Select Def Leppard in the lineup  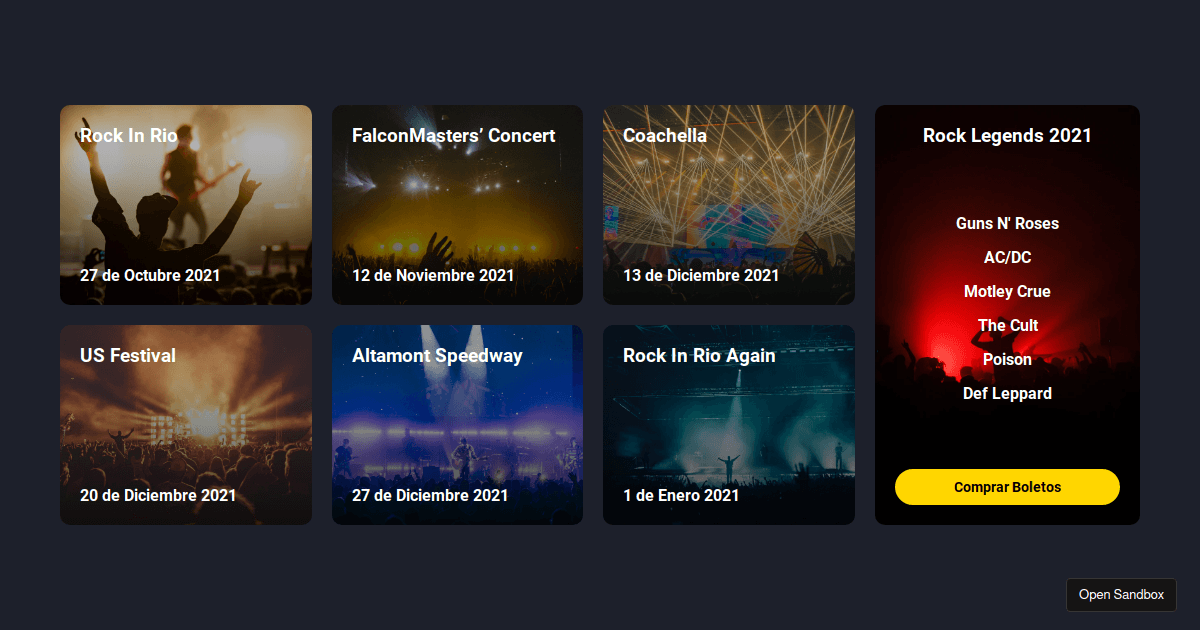pyautogui.click(x=1007, y=394)
